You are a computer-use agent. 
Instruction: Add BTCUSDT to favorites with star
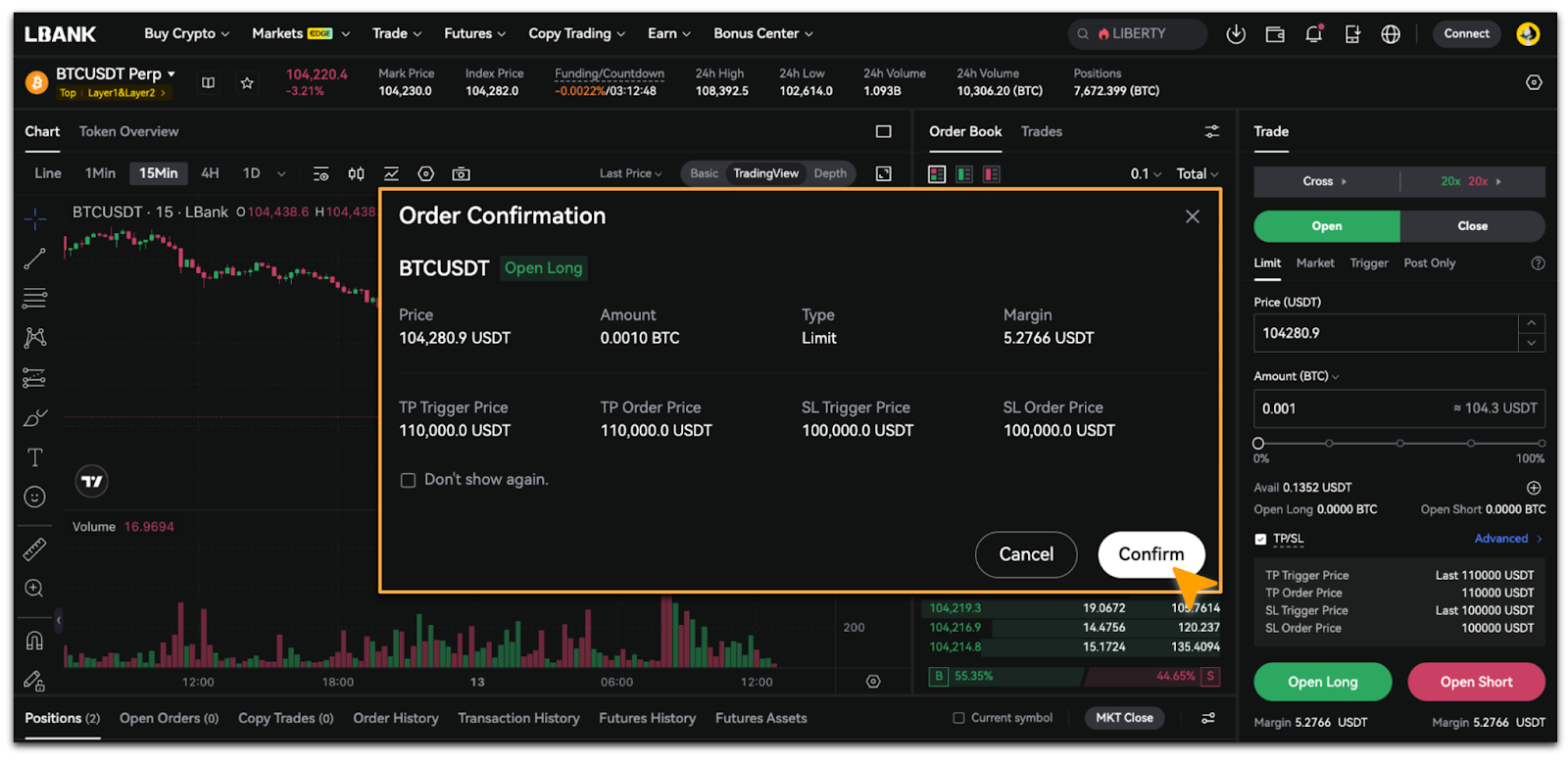(x=247, y=83)
